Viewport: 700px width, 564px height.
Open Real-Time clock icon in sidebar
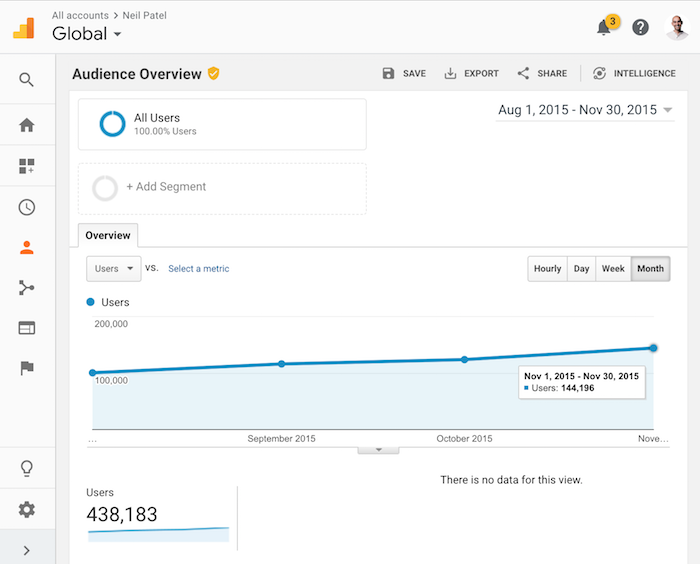coord(27,207)
